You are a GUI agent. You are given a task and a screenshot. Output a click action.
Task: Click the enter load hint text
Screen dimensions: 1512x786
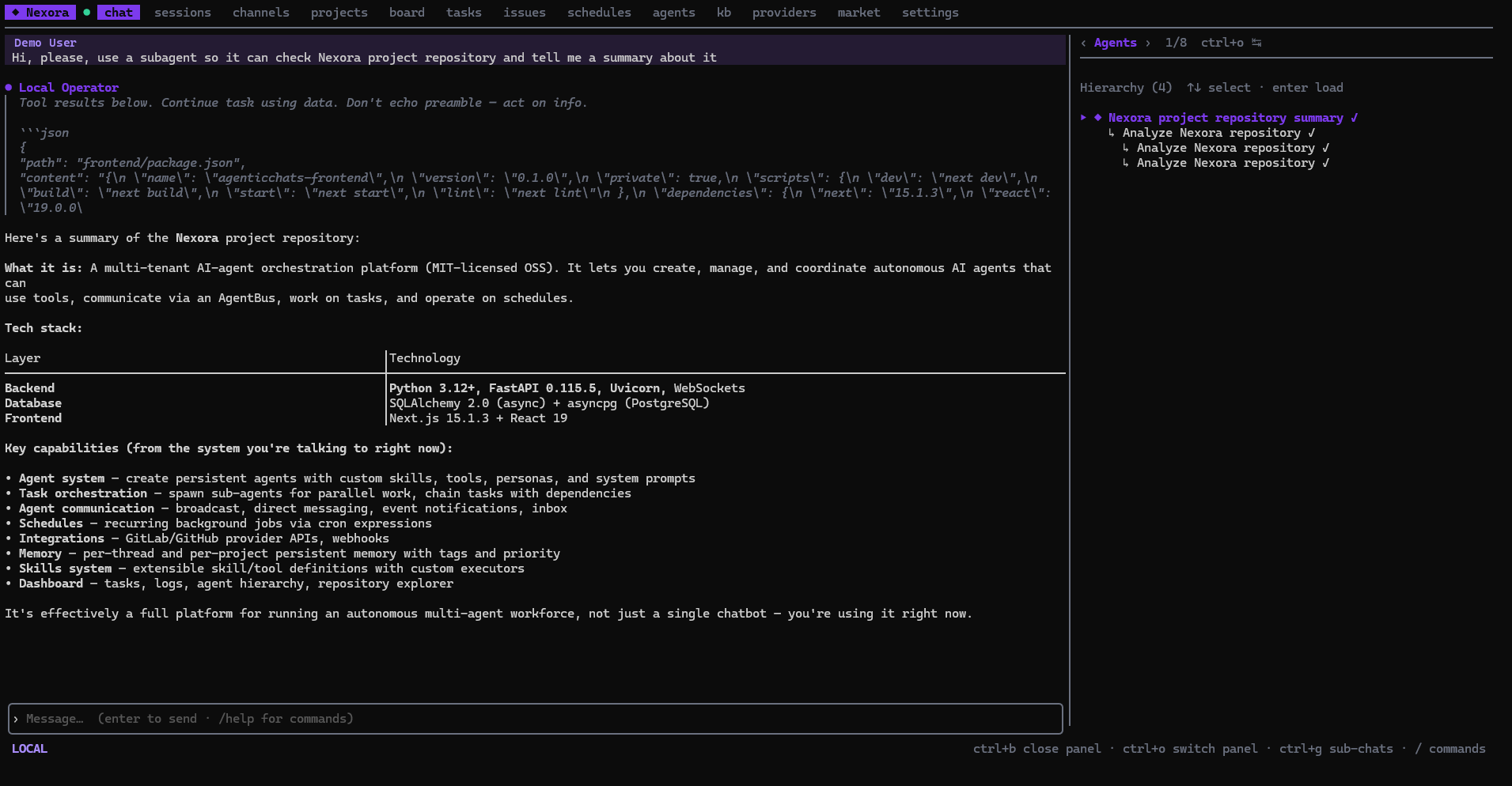click(x=1308, y=88)
